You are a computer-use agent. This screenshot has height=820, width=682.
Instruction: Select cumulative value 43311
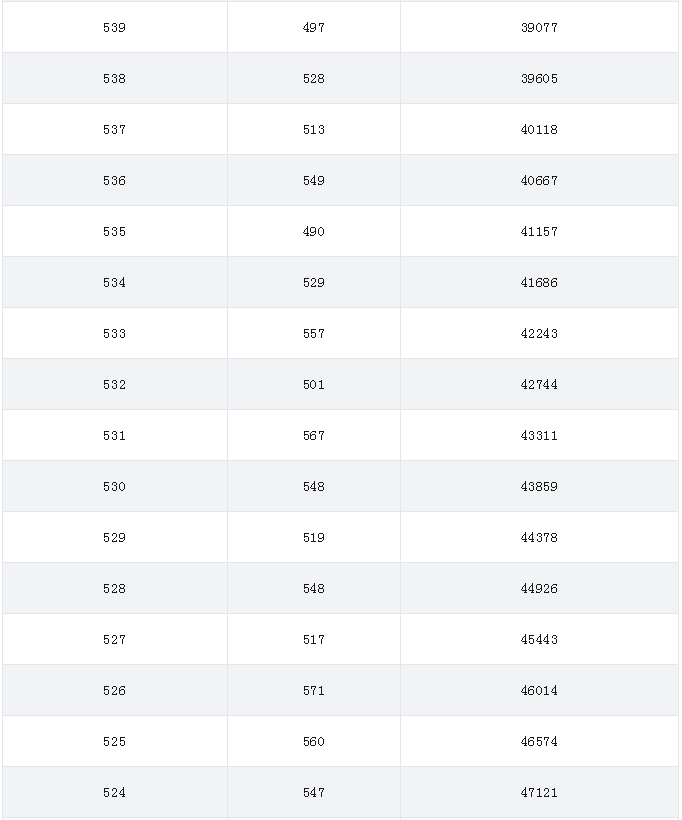click(x=539, y=435)
